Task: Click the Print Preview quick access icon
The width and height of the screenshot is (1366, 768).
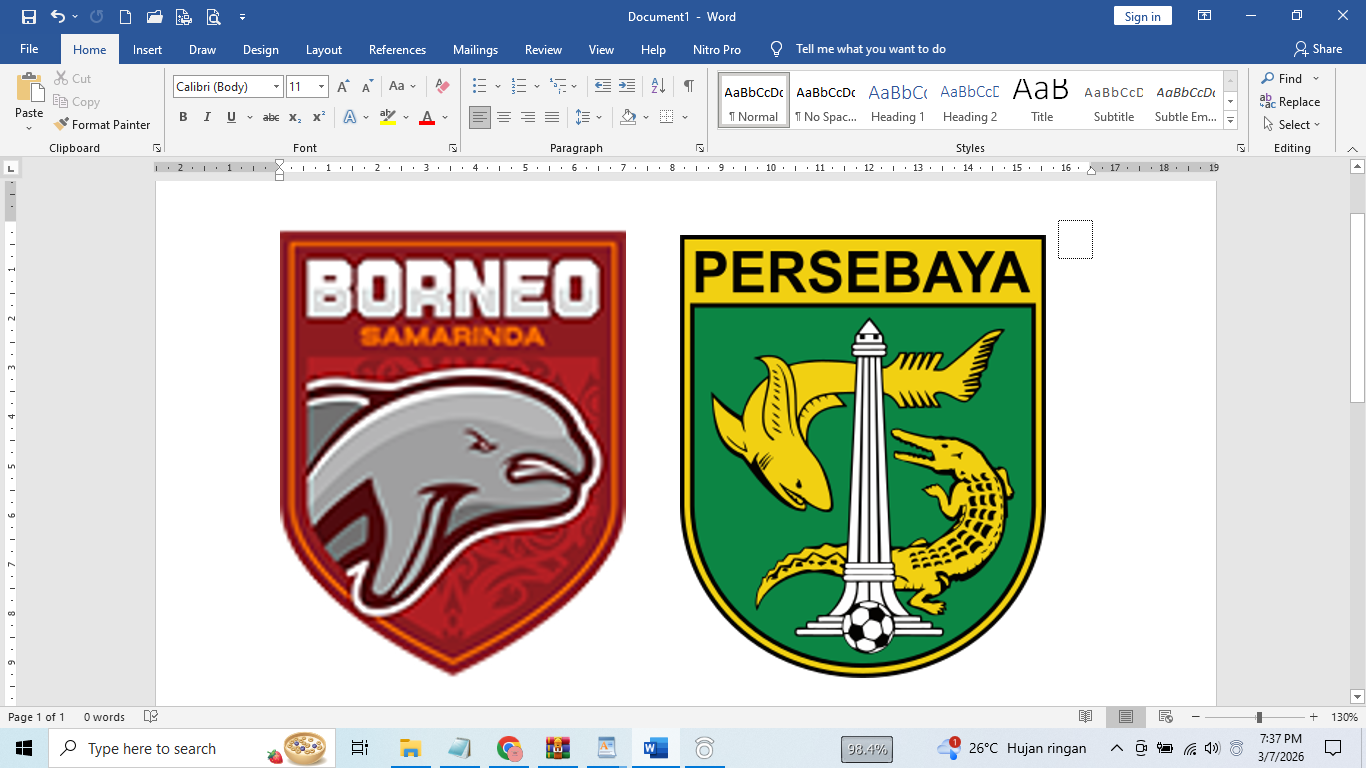Action: tap(213, 17)
